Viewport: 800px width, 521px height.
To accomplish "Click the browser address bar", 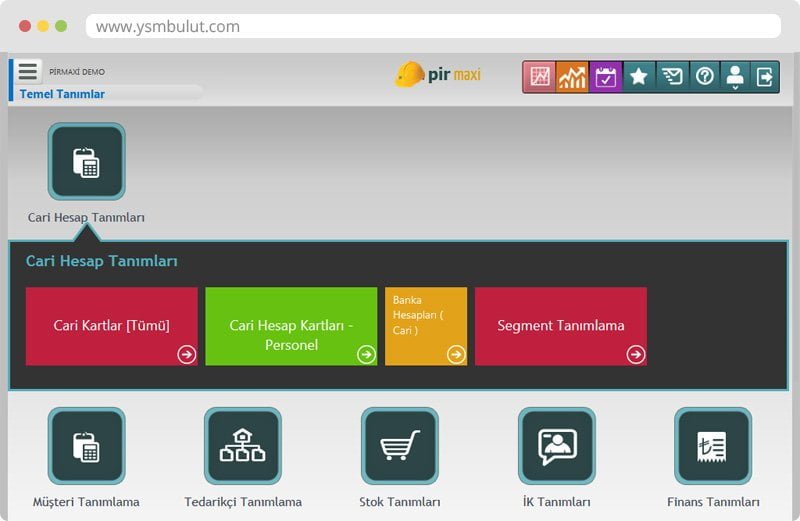I will [432, 27].
